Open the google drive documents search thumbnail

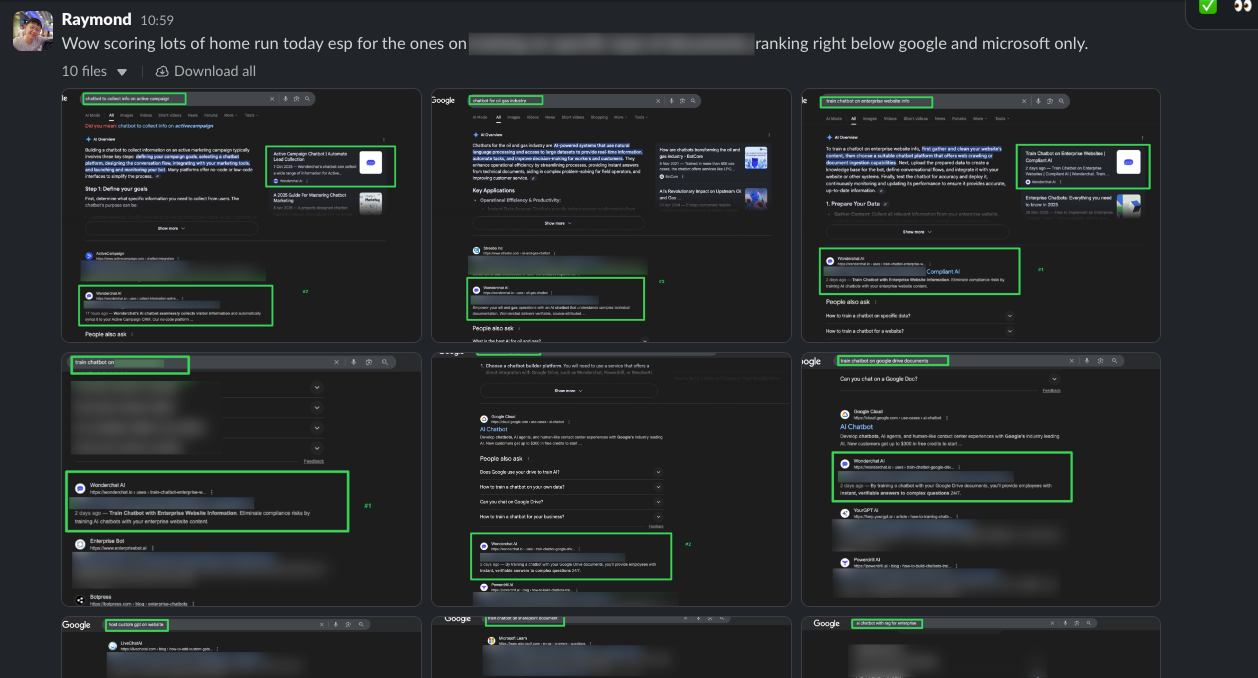981,479
